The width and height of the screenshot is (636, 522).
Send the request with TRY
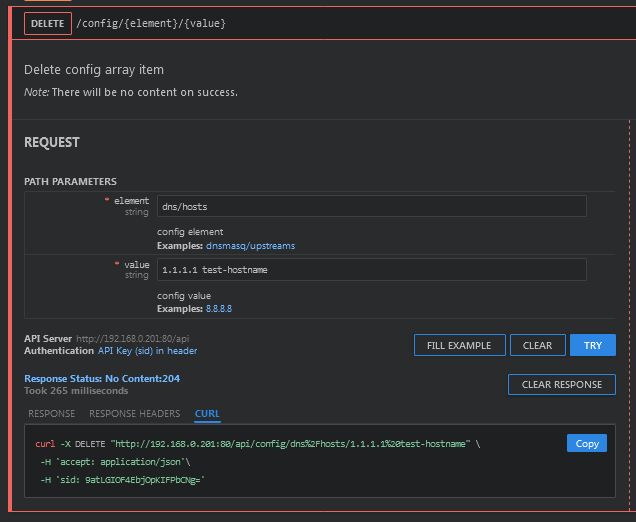(593, 345)
